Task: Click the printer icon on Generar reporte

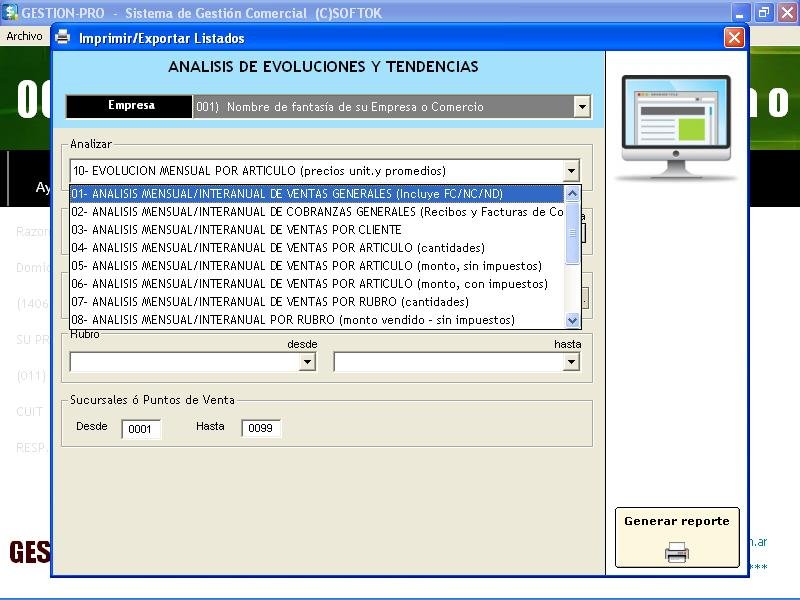Action: (677, 551)
